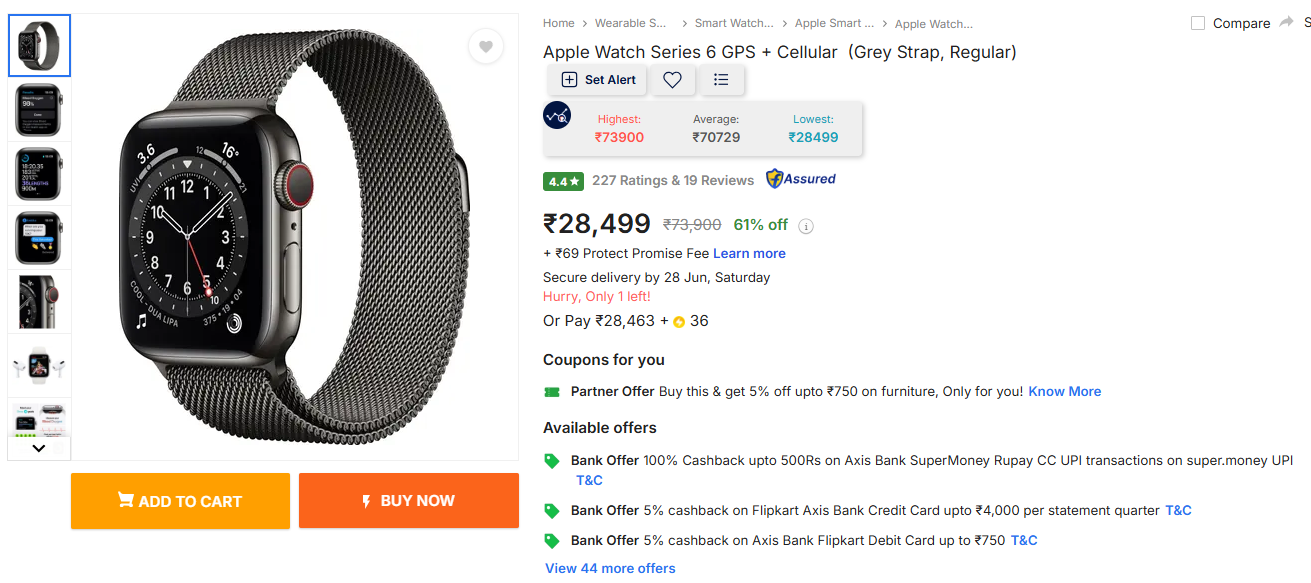
Task: Click Know More on the Partner Offer
Action: tap(1065, 391)
